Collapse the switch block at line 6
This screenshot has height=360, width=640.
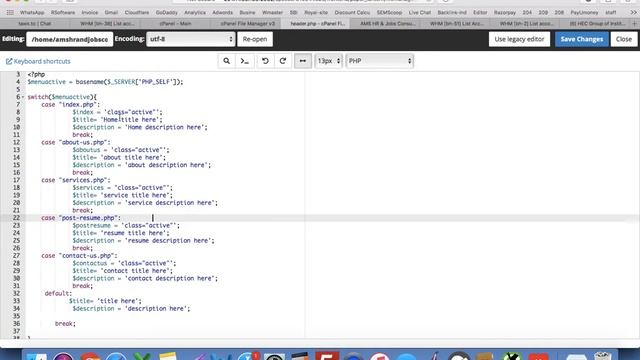click(x=23, y=97)
